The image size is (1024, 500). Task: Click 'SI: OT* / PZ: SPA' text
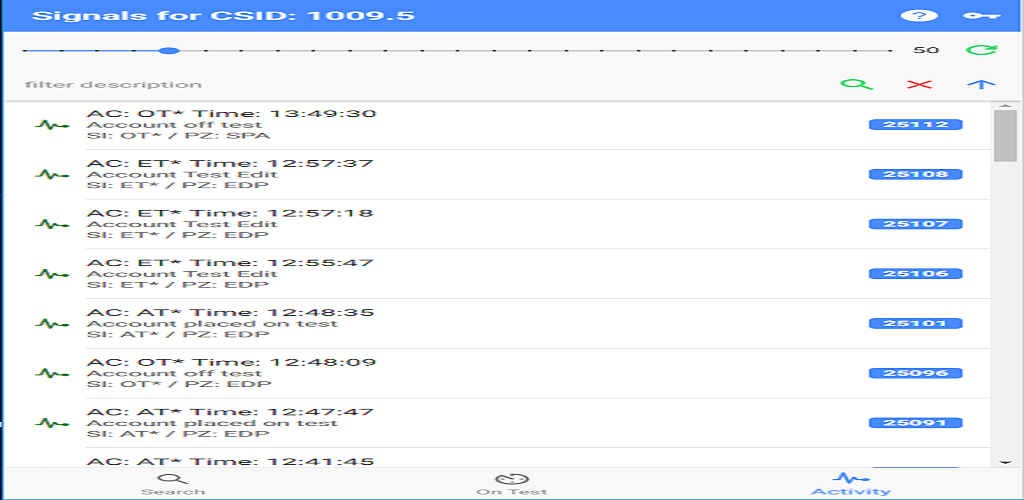point(178,136)
